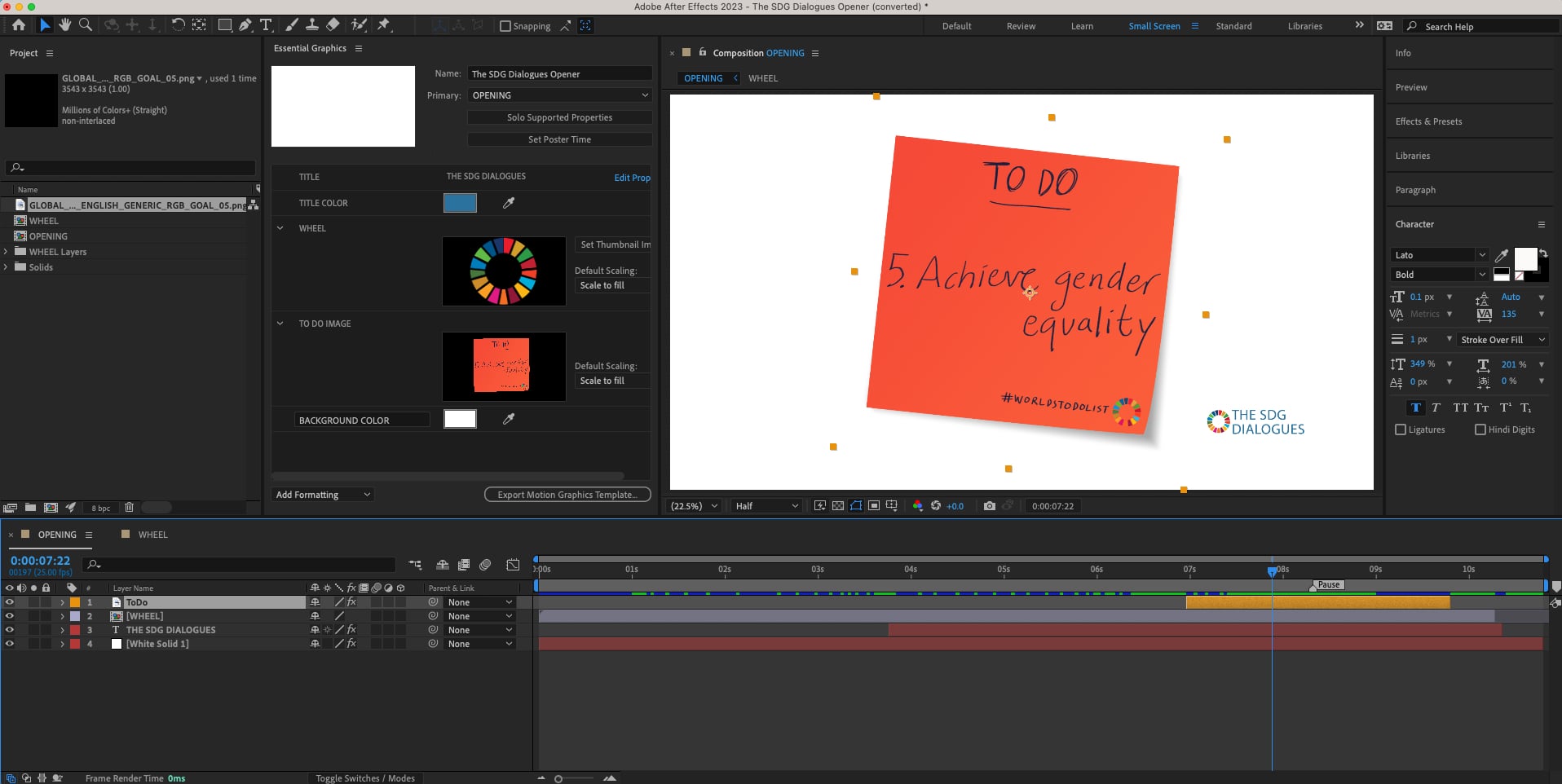
Task: Select the Rectangle shape tool
Action: tap(224, 25)
